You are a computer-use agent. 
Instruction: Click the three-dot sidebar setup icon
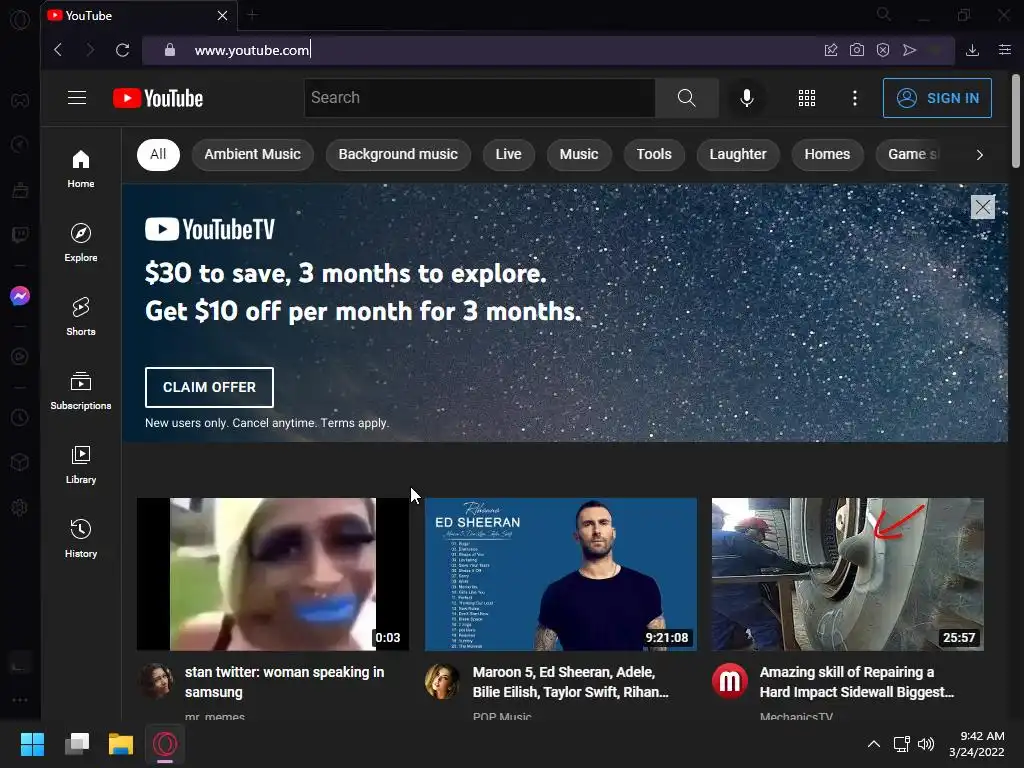tap(20, 700)
